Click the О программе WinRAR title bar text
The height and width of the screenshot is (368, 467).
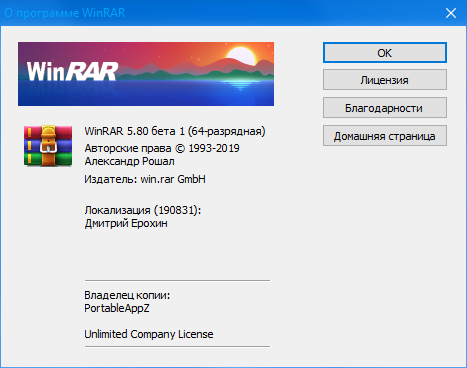(65, 13)
